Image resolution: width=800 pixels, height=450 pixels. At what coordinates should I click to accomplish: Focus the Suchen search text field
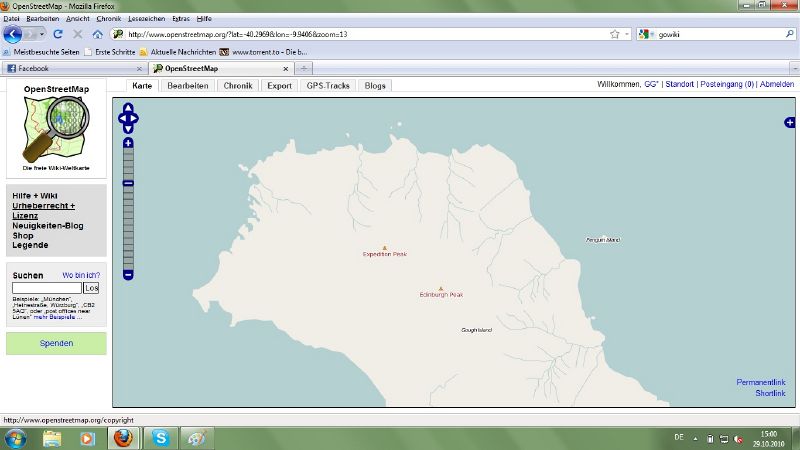[47, 288]
